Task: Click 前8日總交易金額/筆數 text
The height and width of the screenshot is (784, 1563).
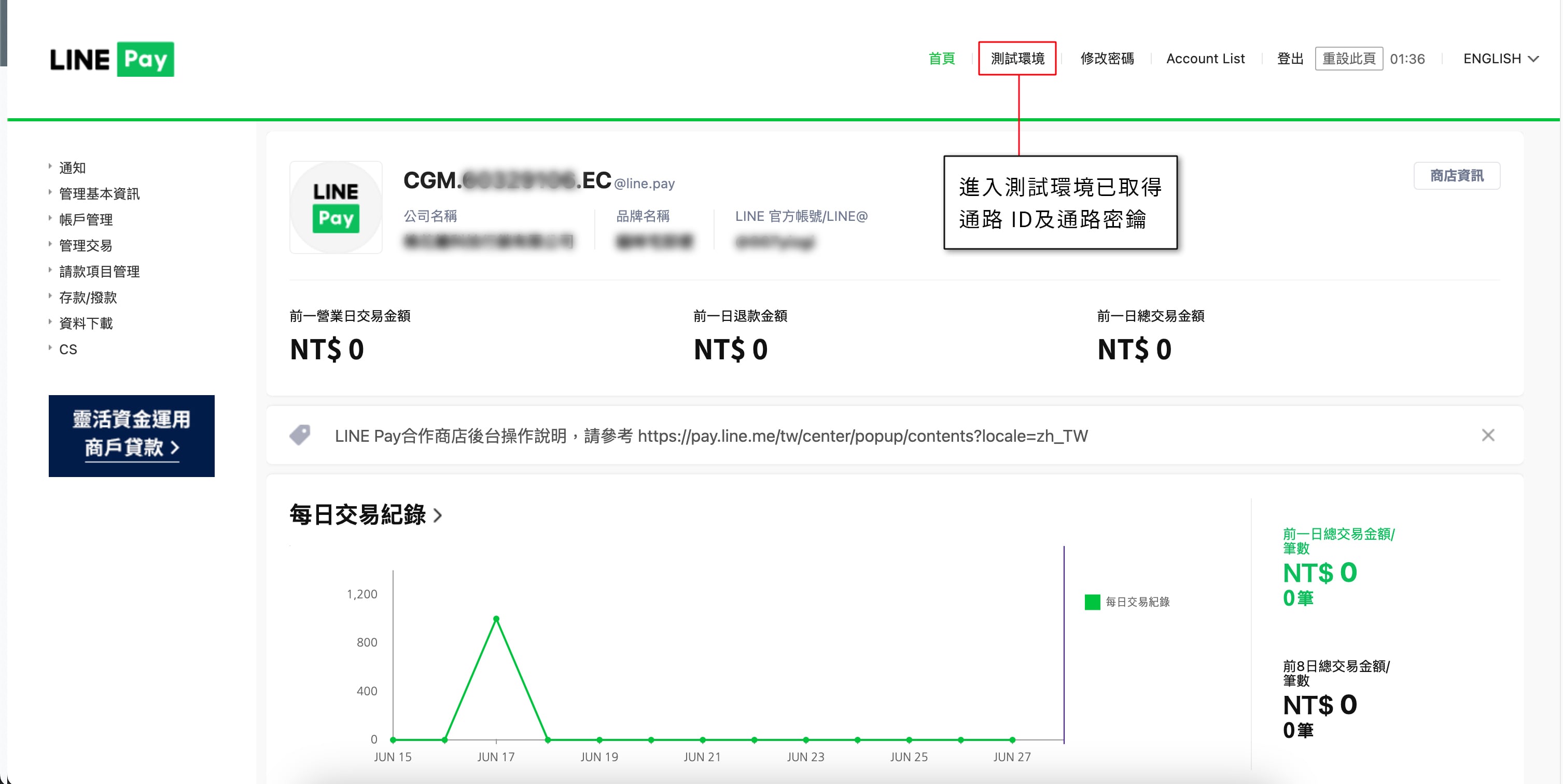Action: point(1336,673)
